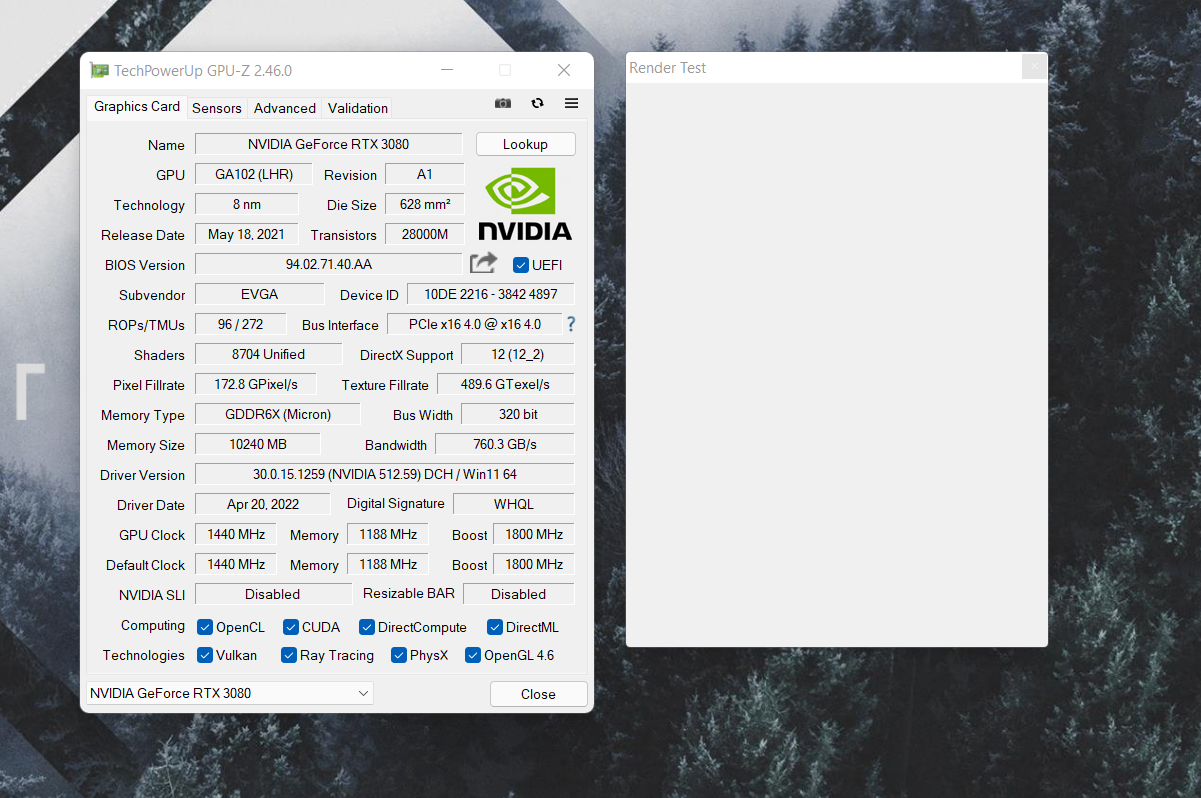
Task: Switch to the Sensors tab
Action: point(217,108)
